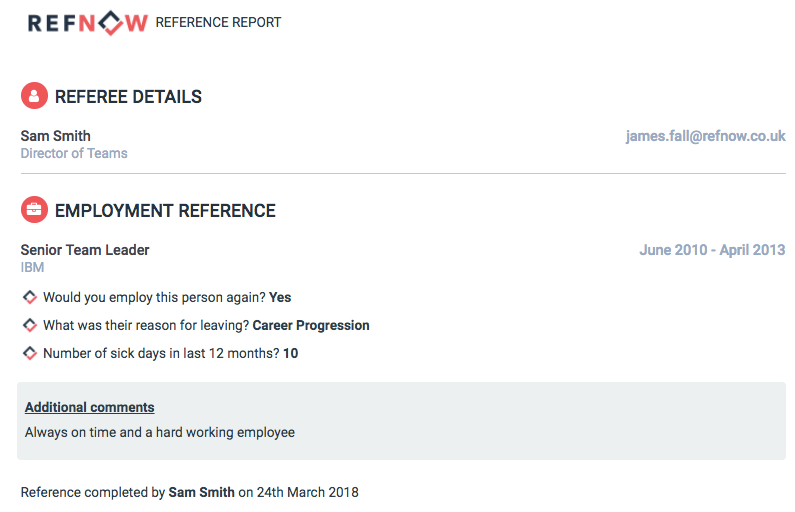Viewport: 795px width, 512px height.
Task: Click the referee name Sam Smith
Action: click(56, 136)
